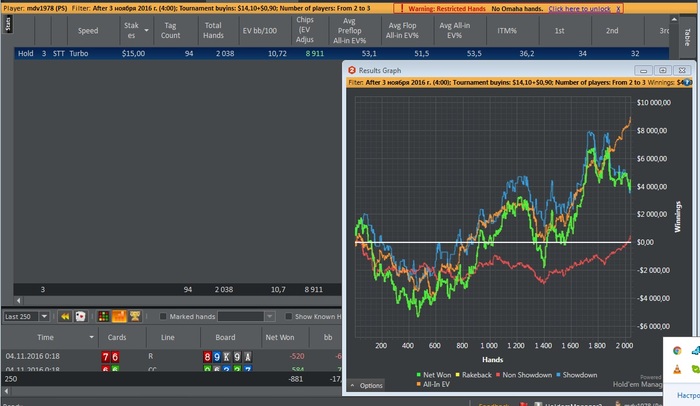The image size is (700, 406).
Task: Click the A board card
Action: 248,357
